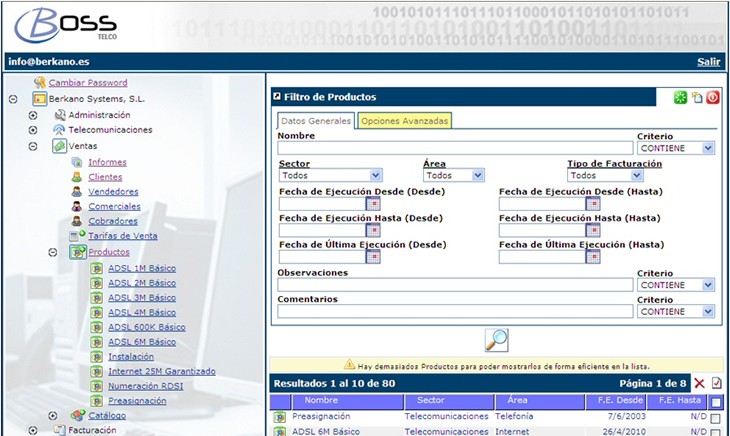Click the red X delete icon in results
Screen dimensions: 730x436
pos(699,384)
